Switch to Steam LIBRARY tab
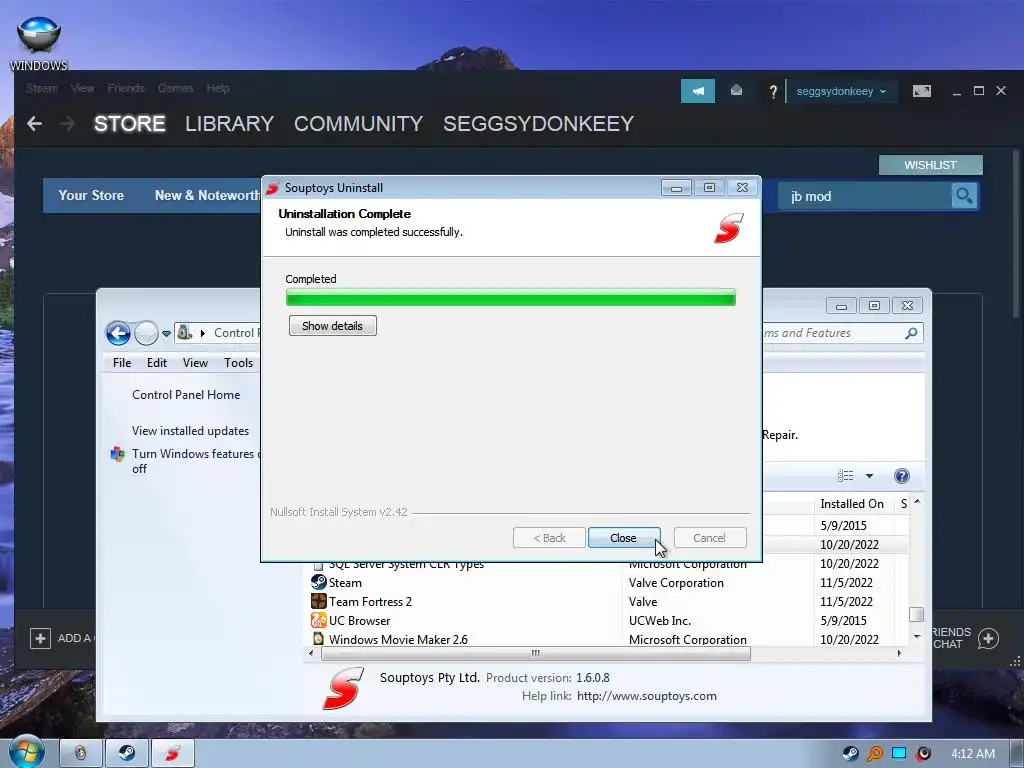Image resolution: width=1024 pixels, height=768 pixels. 229,123
